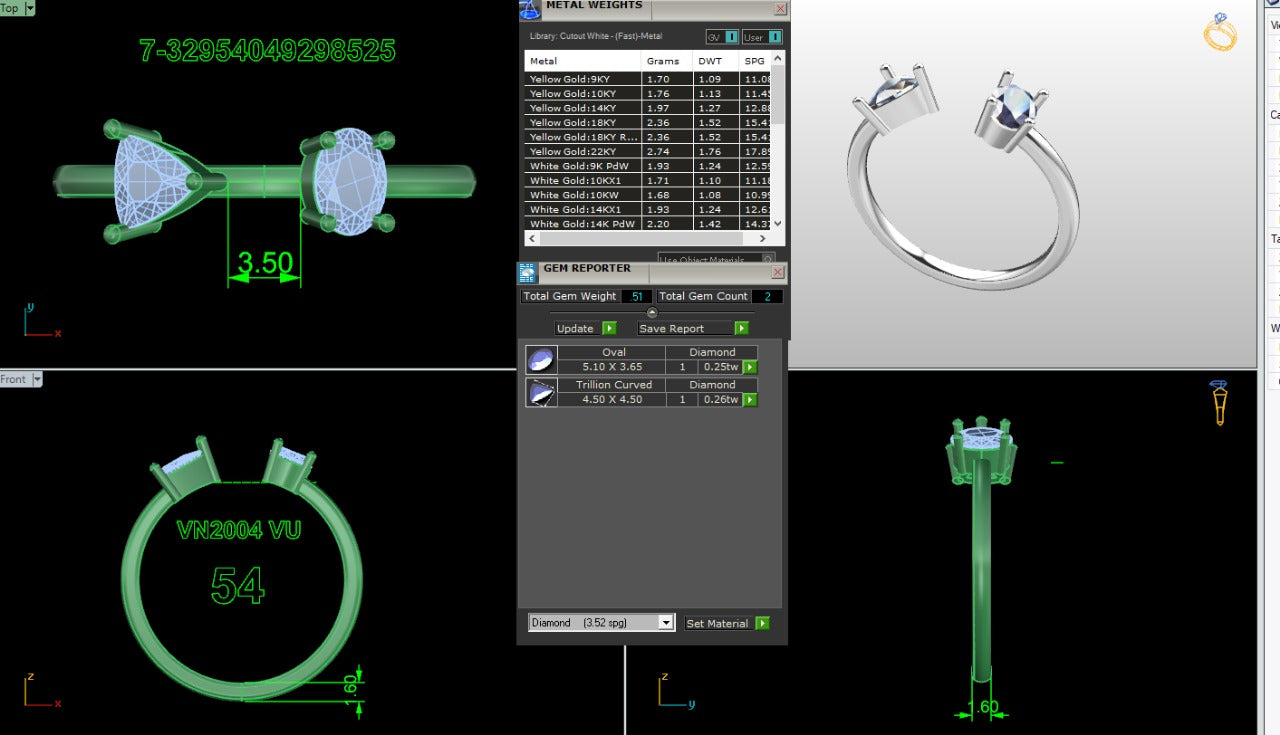Click the 54 ring size text in Front view
This screenshot has height=735, width=1280.
pos(237,585)
